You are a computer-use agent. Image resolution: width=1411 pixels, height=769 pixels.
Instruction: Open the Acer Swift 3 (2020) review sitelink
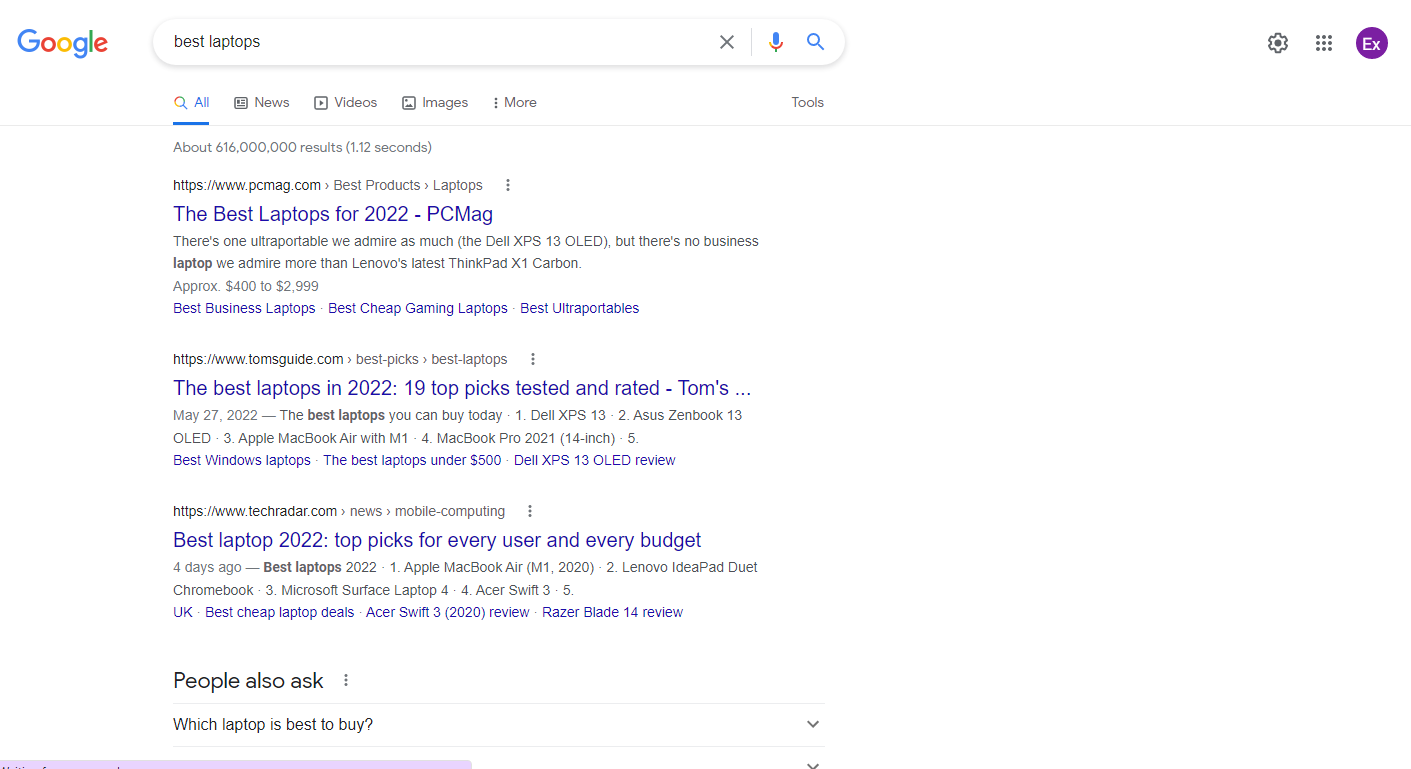point(448,612)
